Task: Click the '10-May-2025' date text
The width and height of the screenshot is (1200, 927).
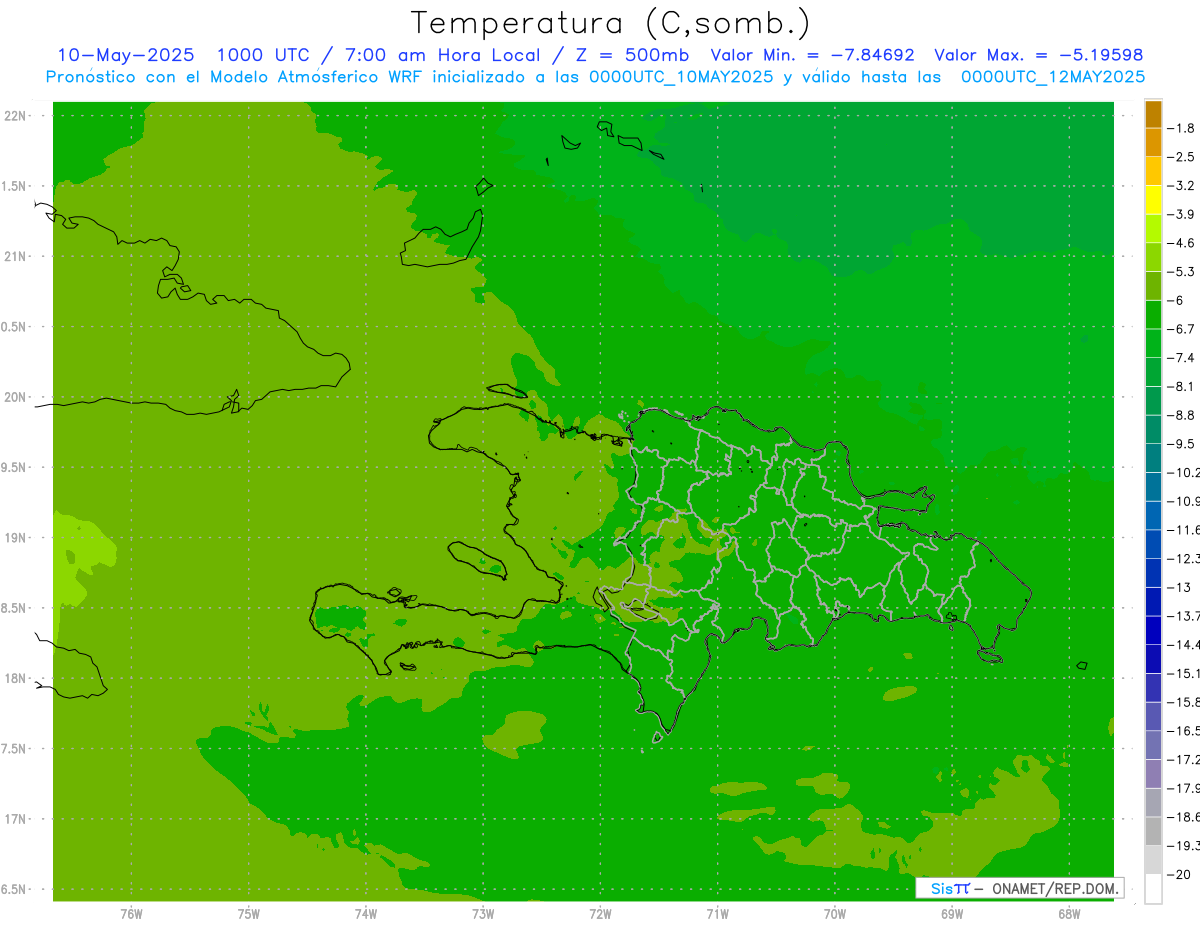Action: [x=125, y=55]
